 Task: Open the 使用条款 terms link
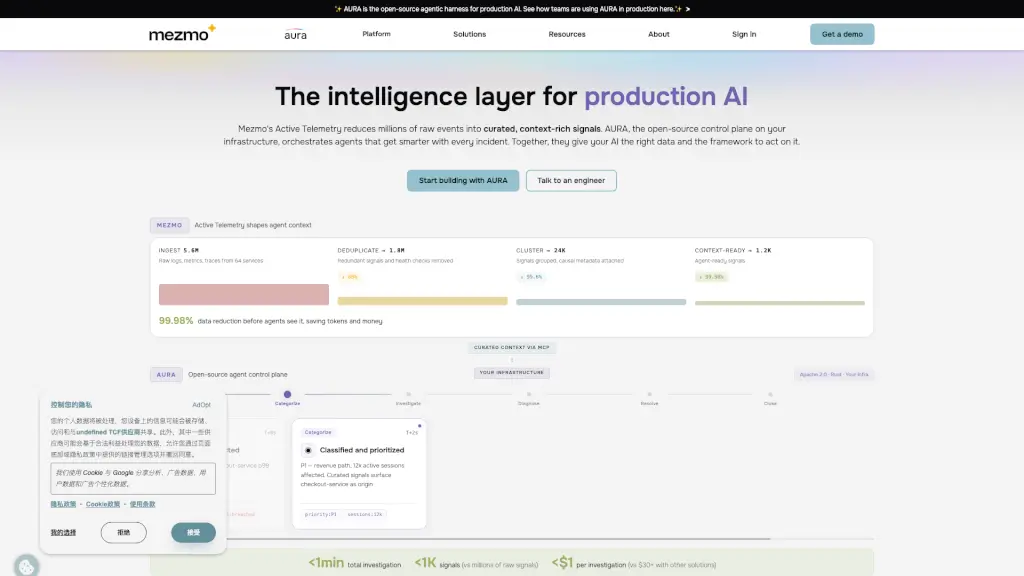click(x=142, y=504)
